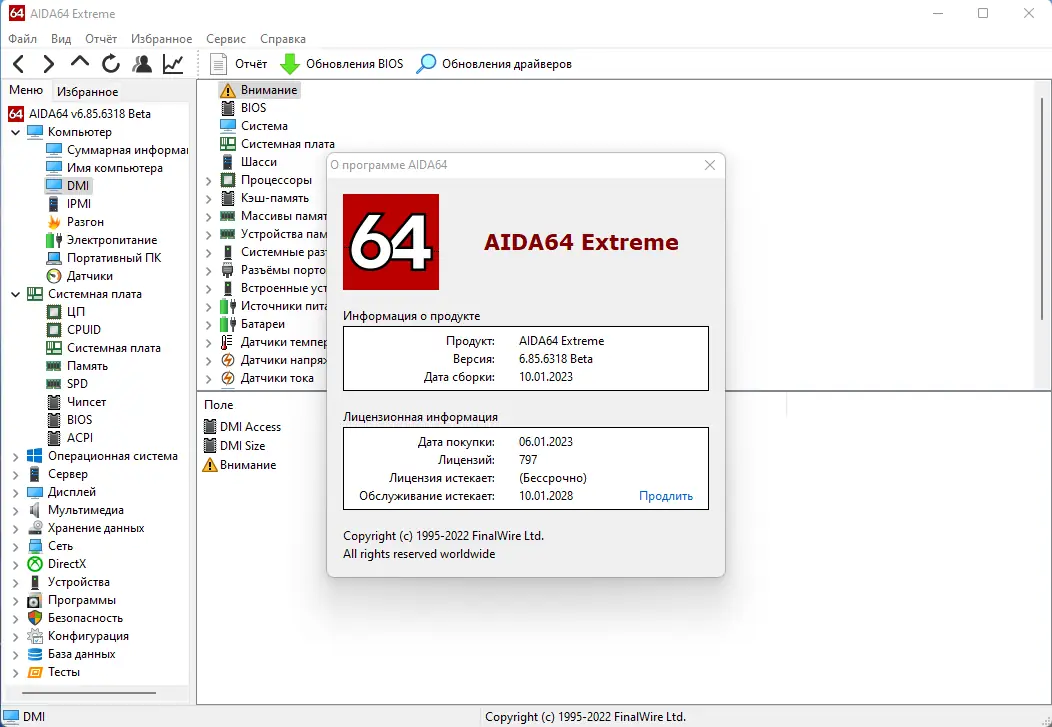
Task: Open the Справка menu
Action: [x=283, y=39]
